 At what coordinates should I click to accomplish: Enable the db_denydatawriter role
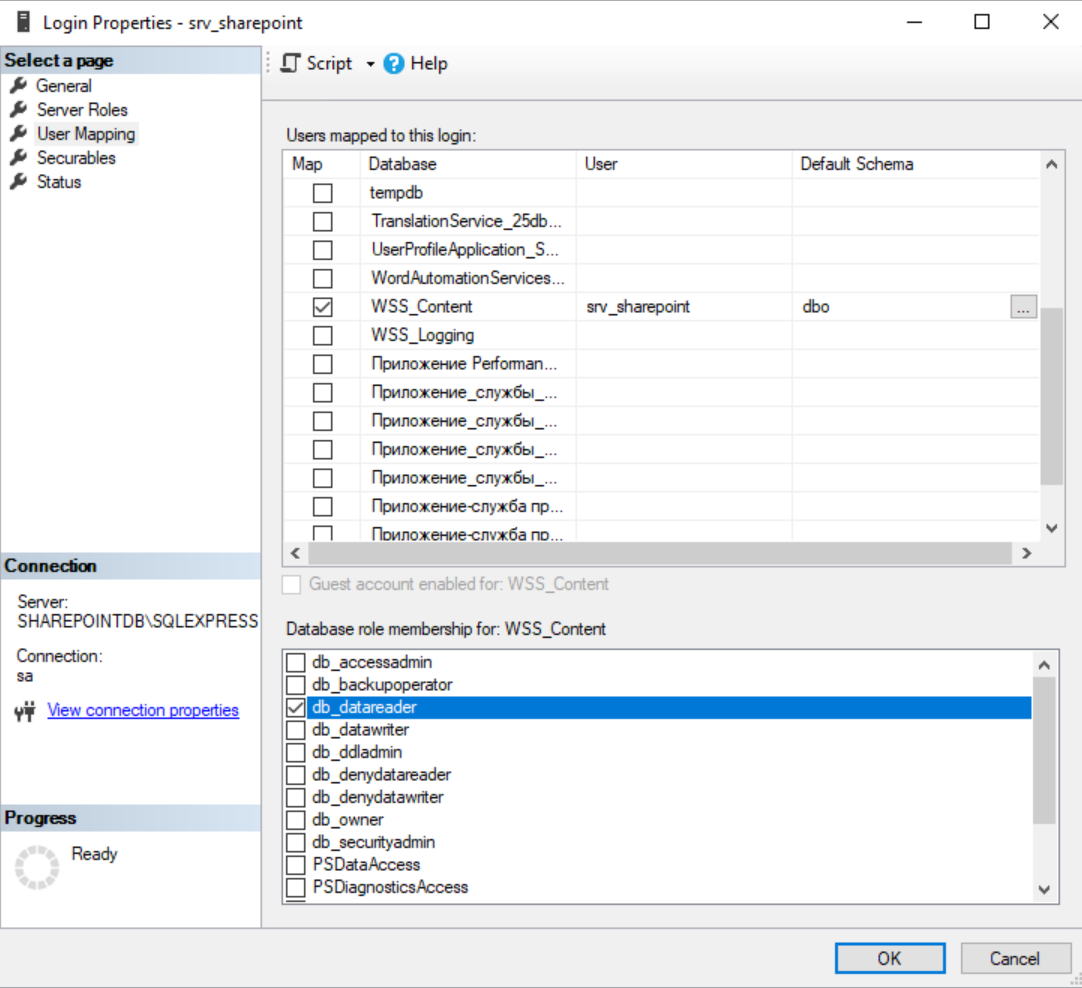(296, 798)
